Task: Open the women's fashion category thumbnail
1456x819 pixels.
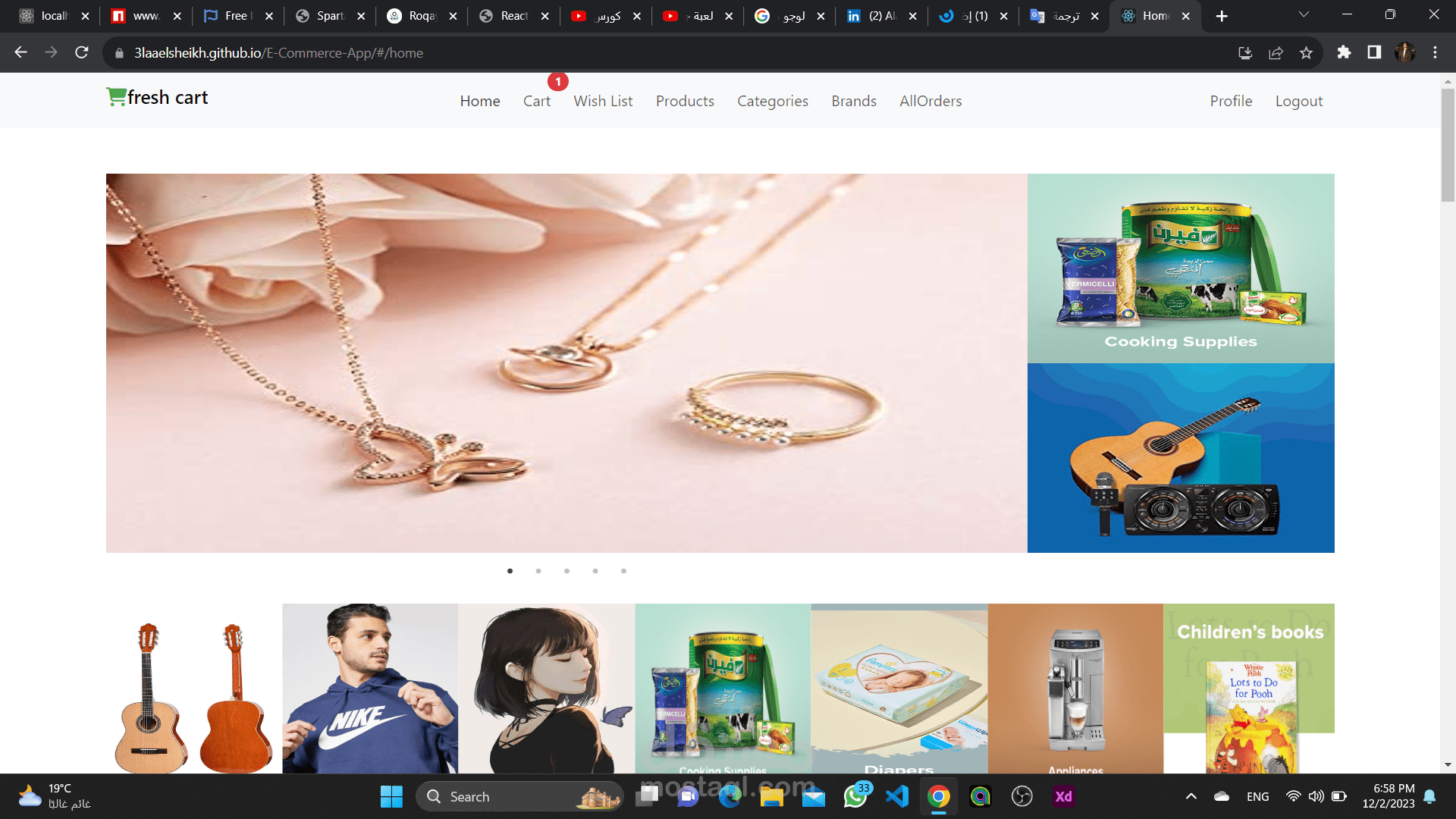Action: (x=546, y=689)
